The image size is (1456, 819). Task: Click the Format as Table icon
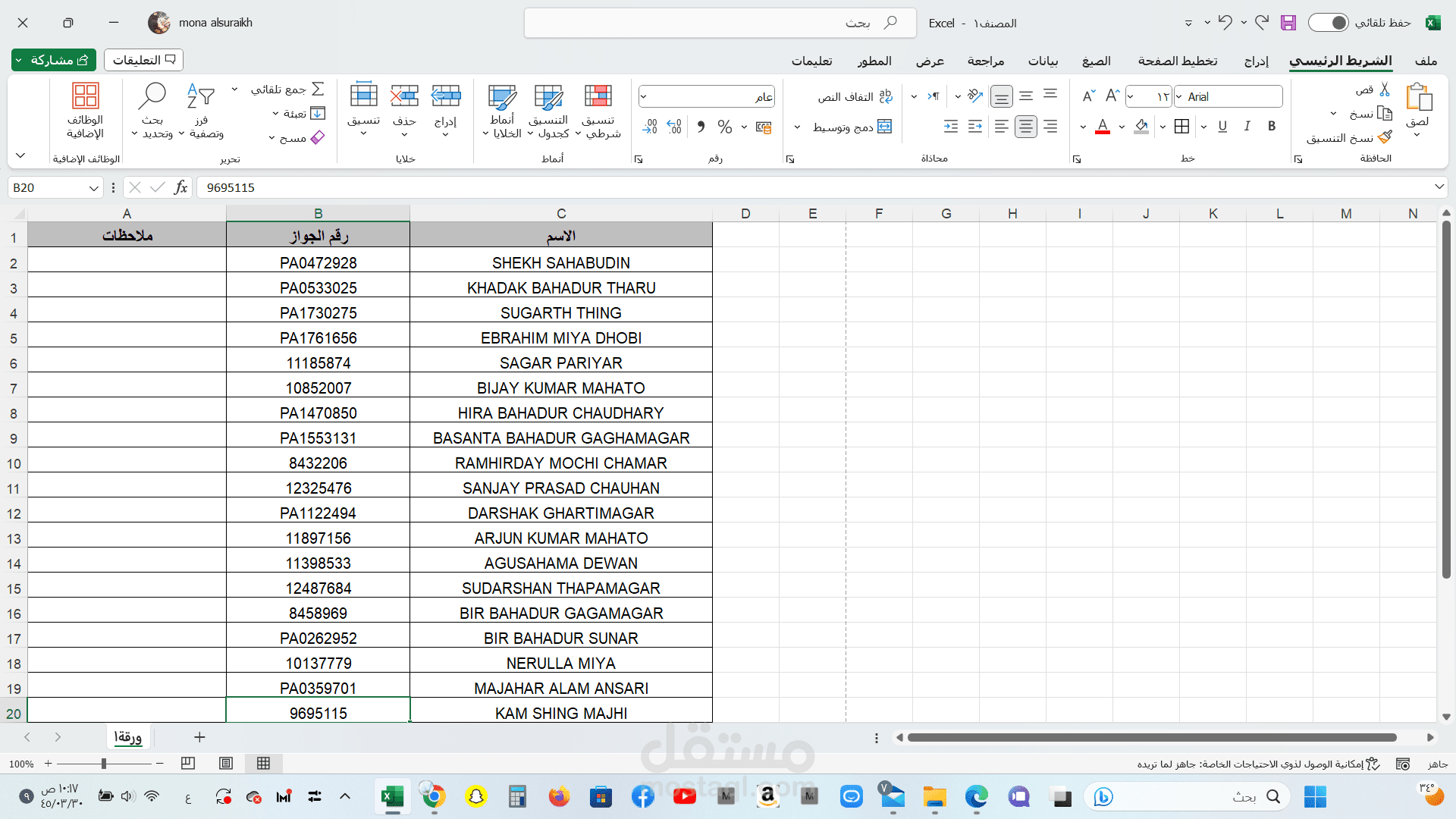pyautogui.click(x=548, y=96)
